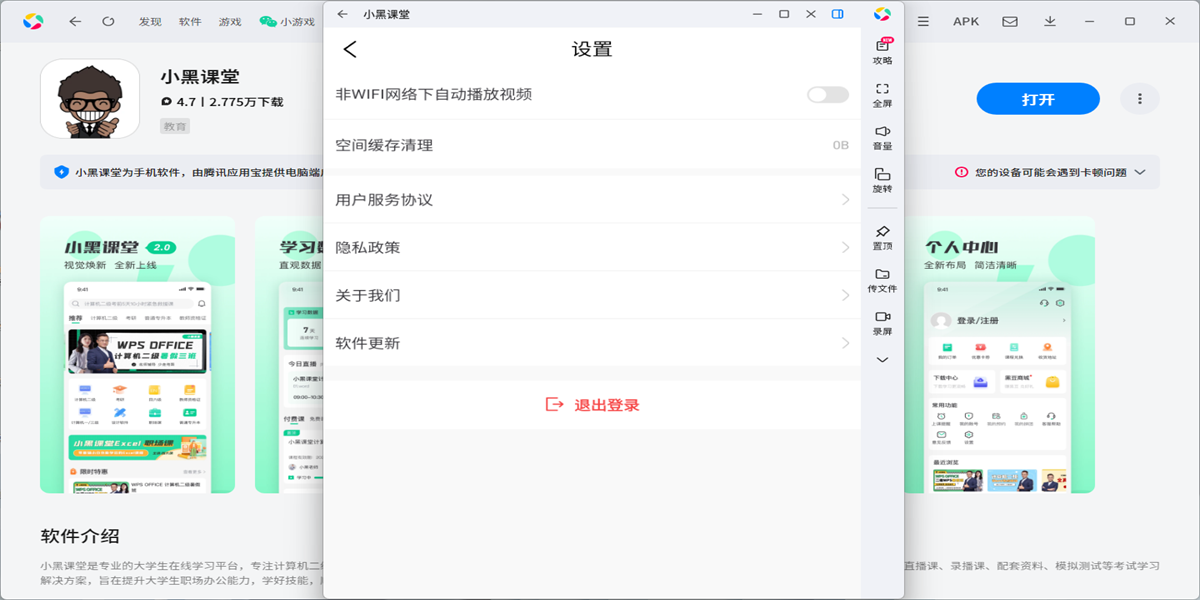The image size is (1200, 600).
Task: Click 0B cache size value
Action: point(841,145)
